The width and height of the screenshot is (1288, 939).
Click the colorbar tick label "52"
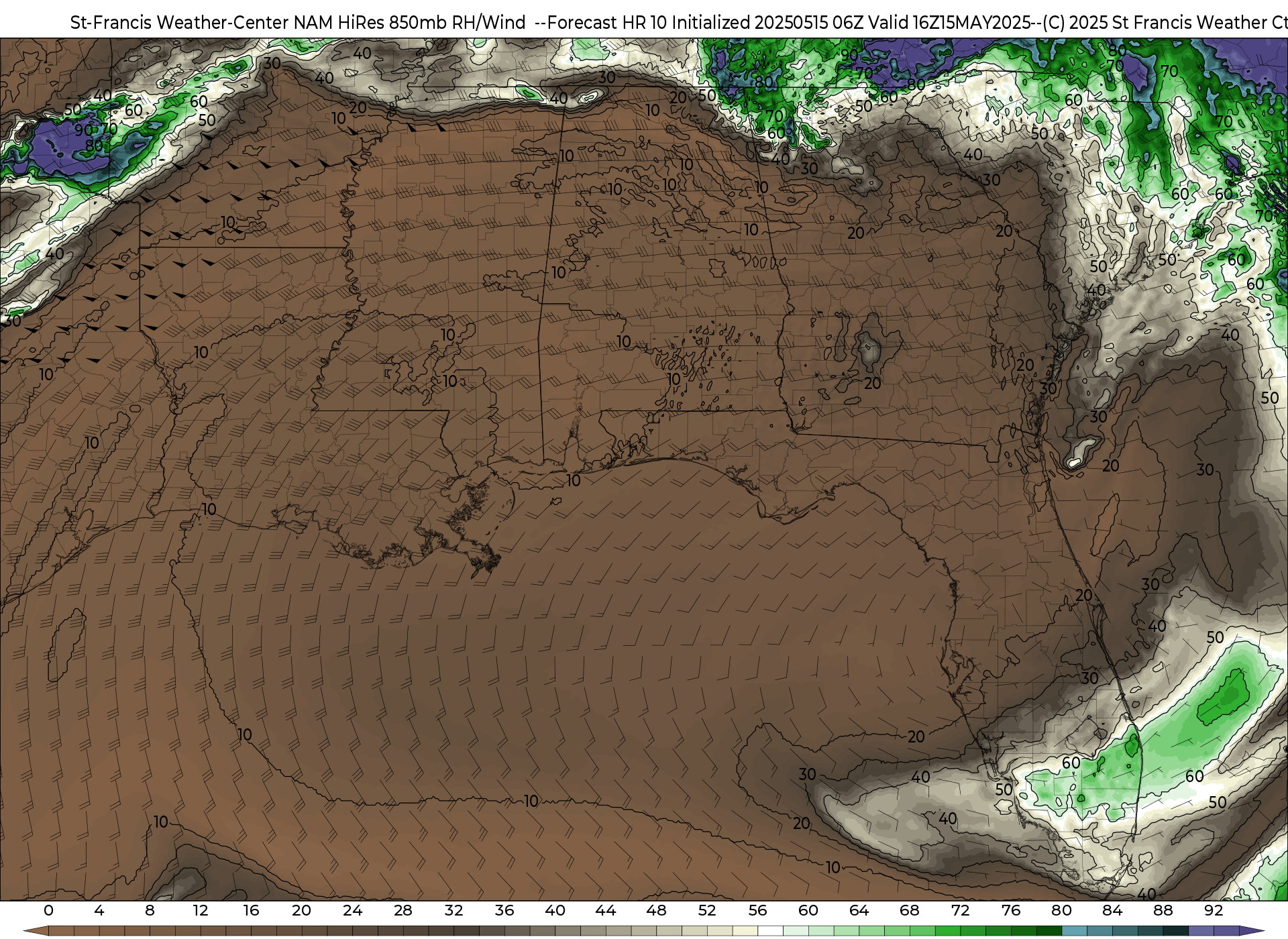click(x=707, y=910)
